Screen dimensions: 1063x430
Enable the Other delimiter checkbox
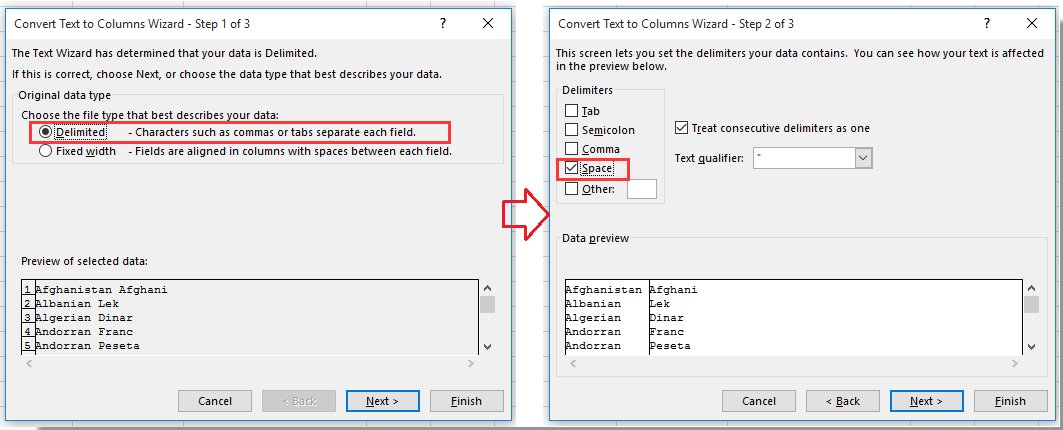(572, 188)
